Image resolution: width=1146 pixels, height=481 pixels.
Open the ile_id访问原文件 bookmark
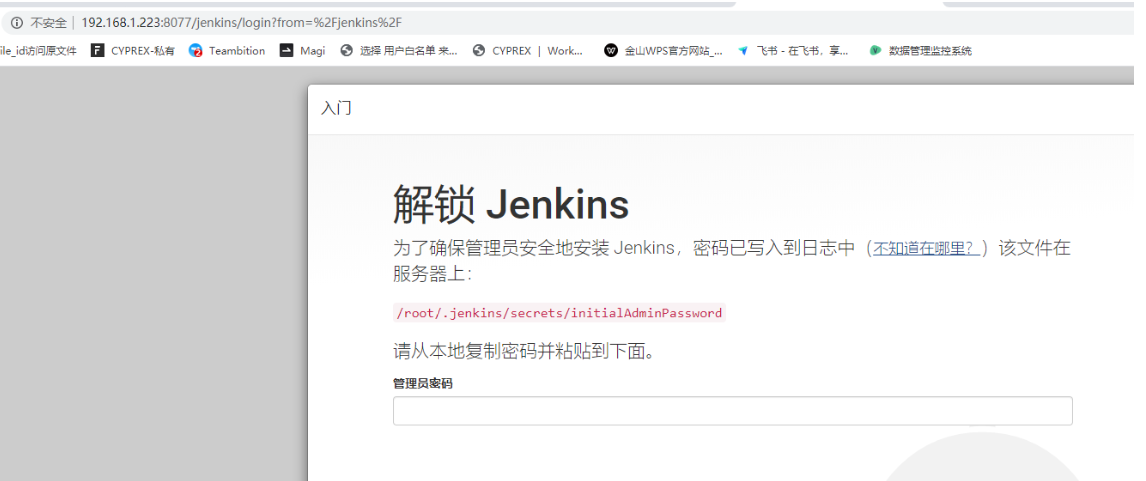(38, 50)
